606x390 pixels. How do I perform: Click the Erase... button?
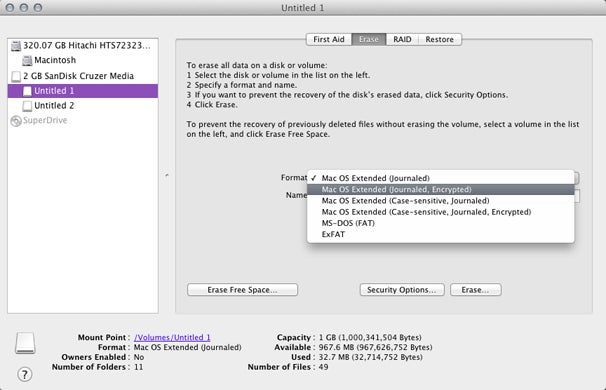(476, 290)
